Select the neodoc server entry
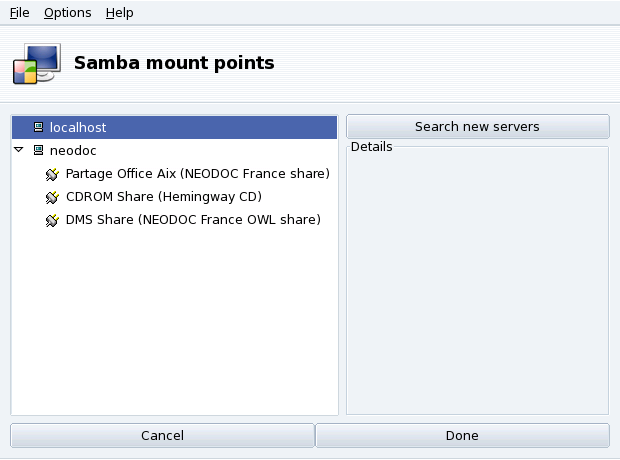The width and height of the screenshot is (620, 460). click(x=73, y=150)
